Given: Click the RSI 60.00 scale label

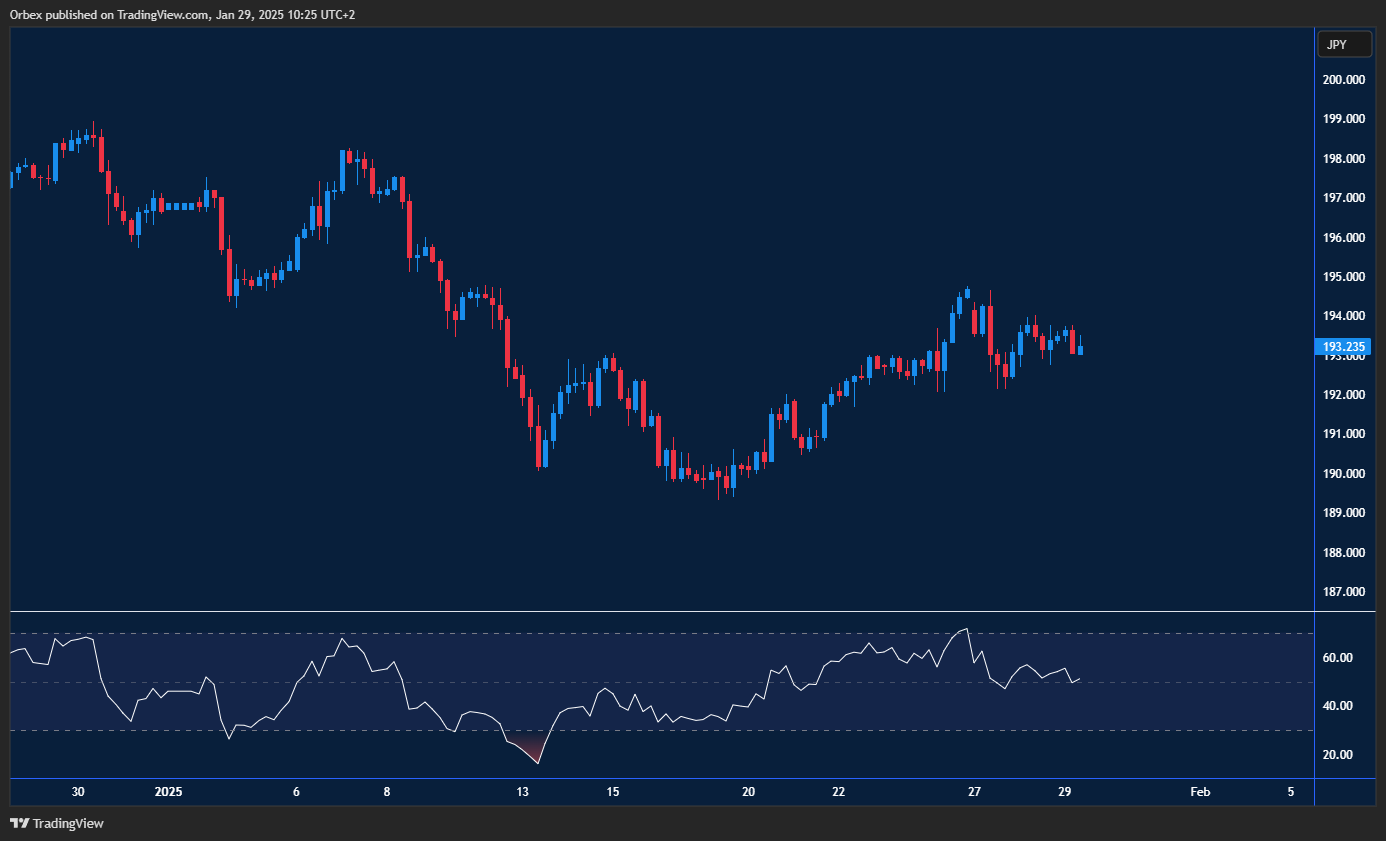Looking at the screenshot, I should (x=1338, y=658).
